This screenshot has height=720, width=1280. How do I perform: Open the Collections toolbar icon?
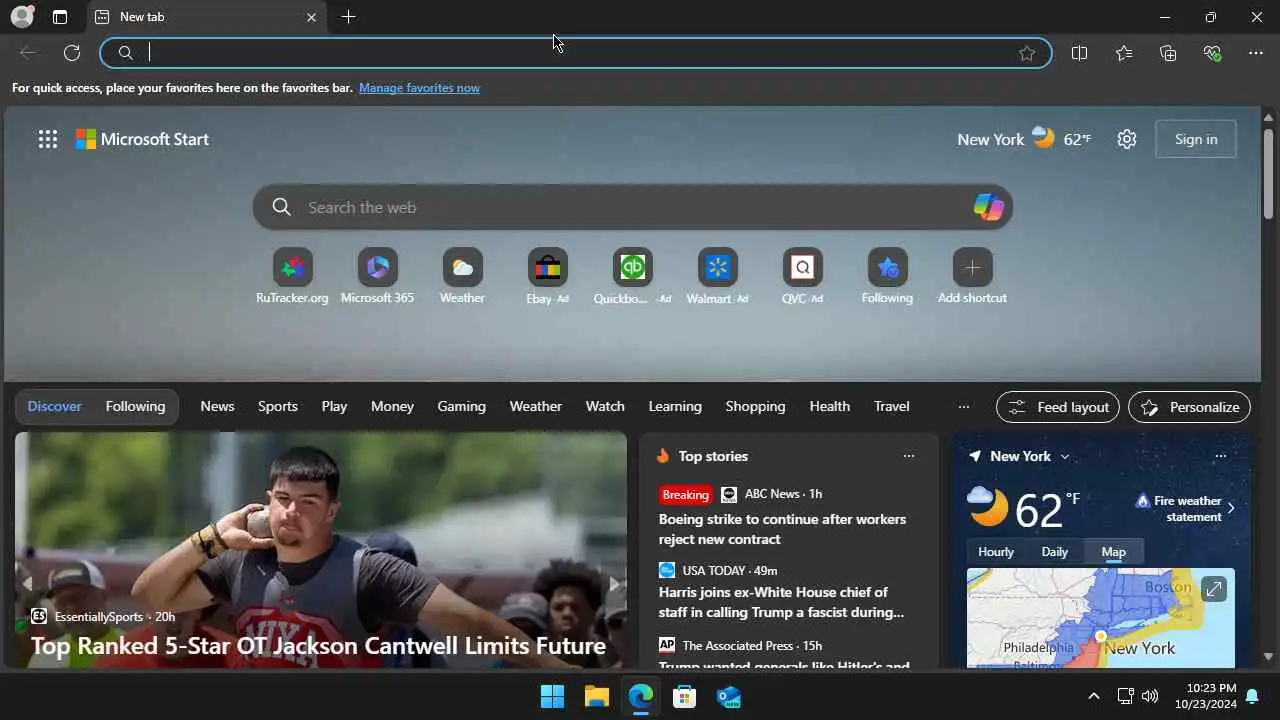pos(1168,53)
